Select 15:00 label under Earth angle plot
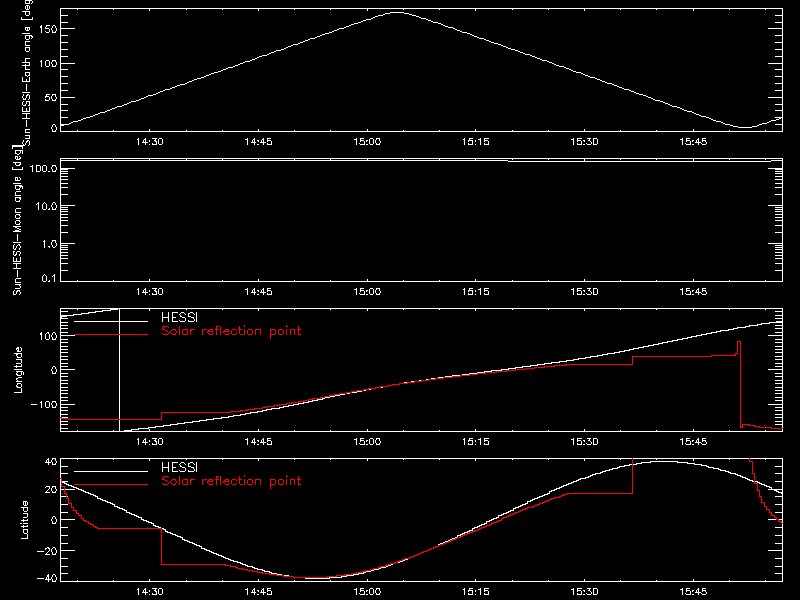Image resolution: width=800 pixels, height=600 pixels. coord(367,141)
